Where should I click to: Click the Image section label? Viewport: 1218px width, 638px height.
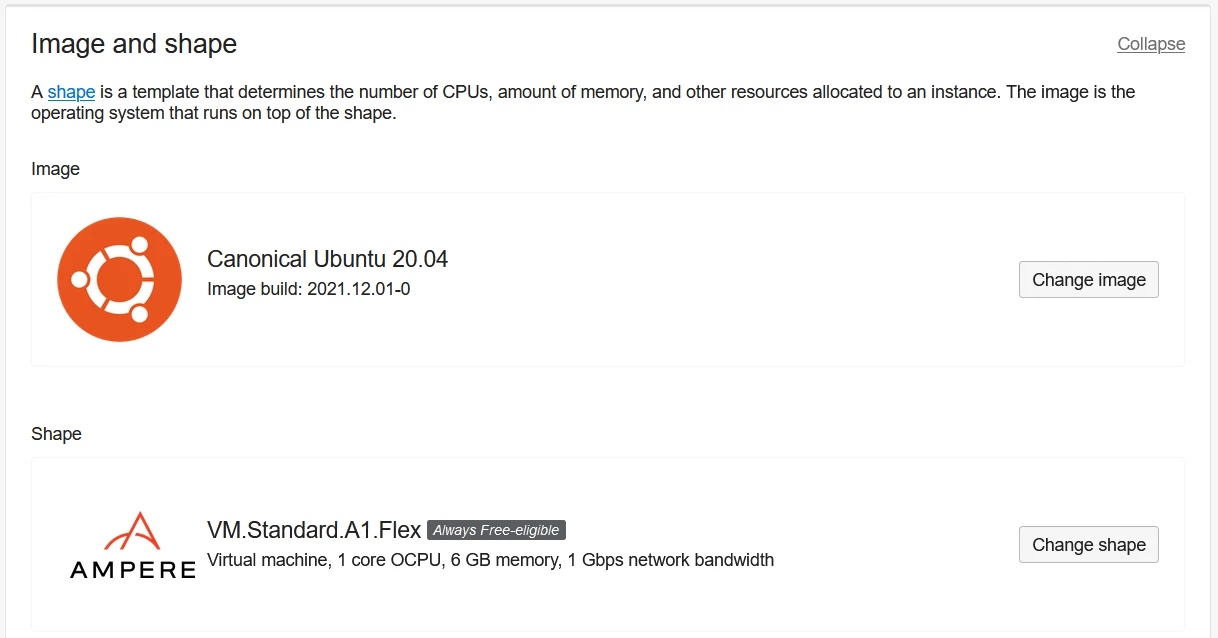[55, 169]
